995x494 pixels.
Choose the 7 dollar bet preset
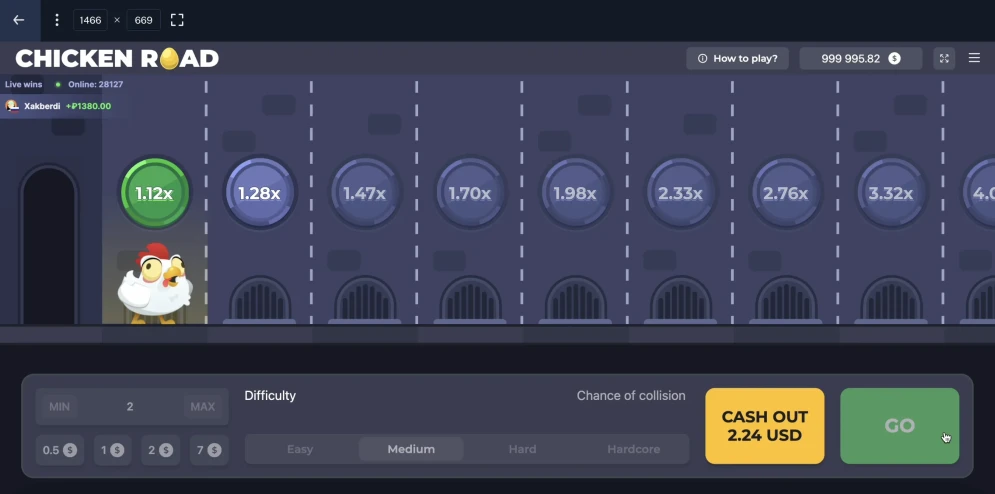pyautogui.click(x=207, y=450)
